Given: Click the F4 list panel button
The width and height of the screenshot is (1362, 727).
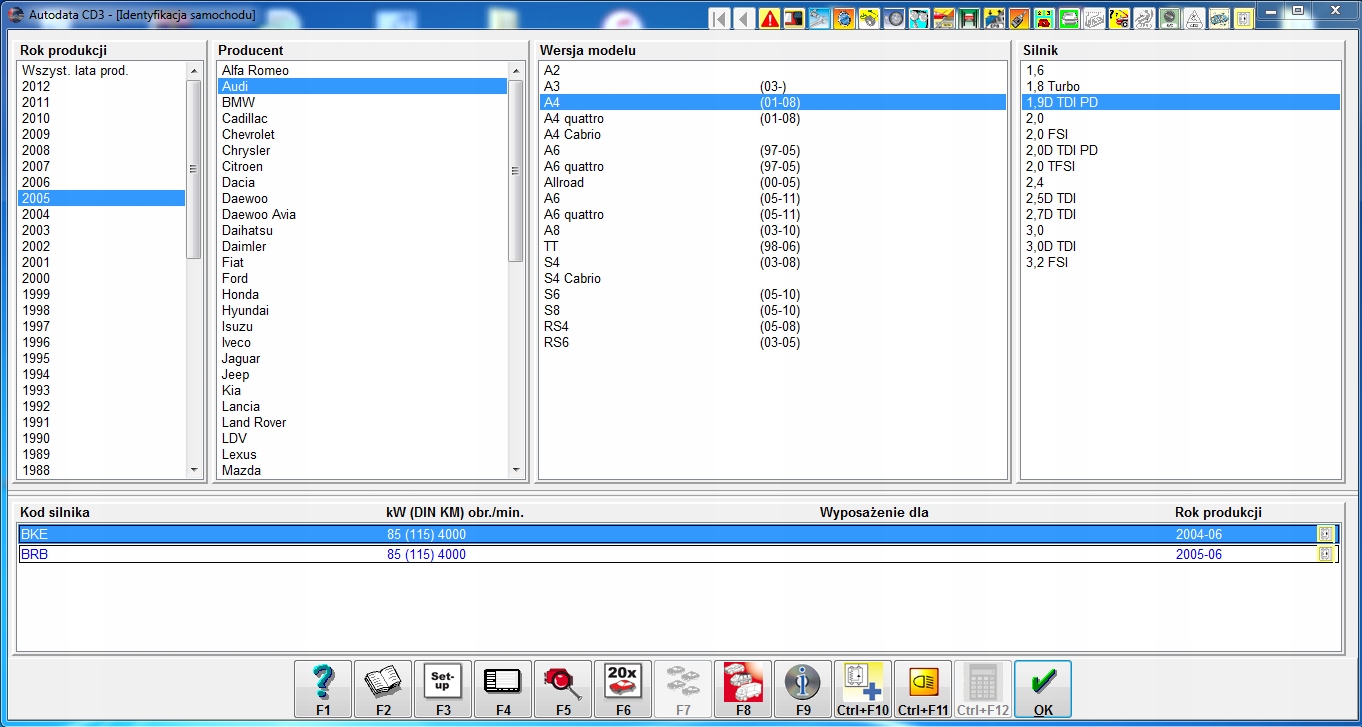Looking at the screenshot, I should point(503,689).
